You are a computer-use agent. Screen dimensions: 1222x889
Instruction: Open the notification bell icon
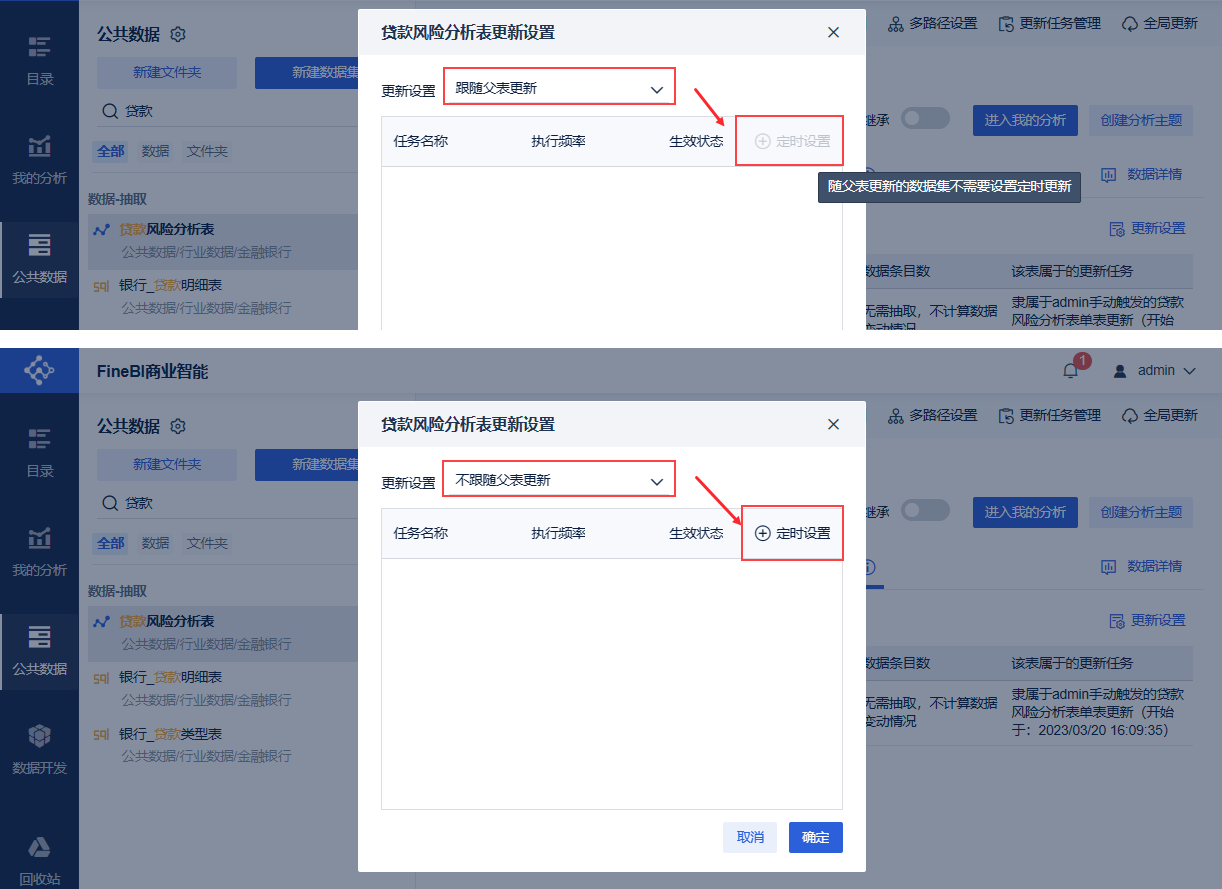pyautogui.click(x=1070, y=371)
